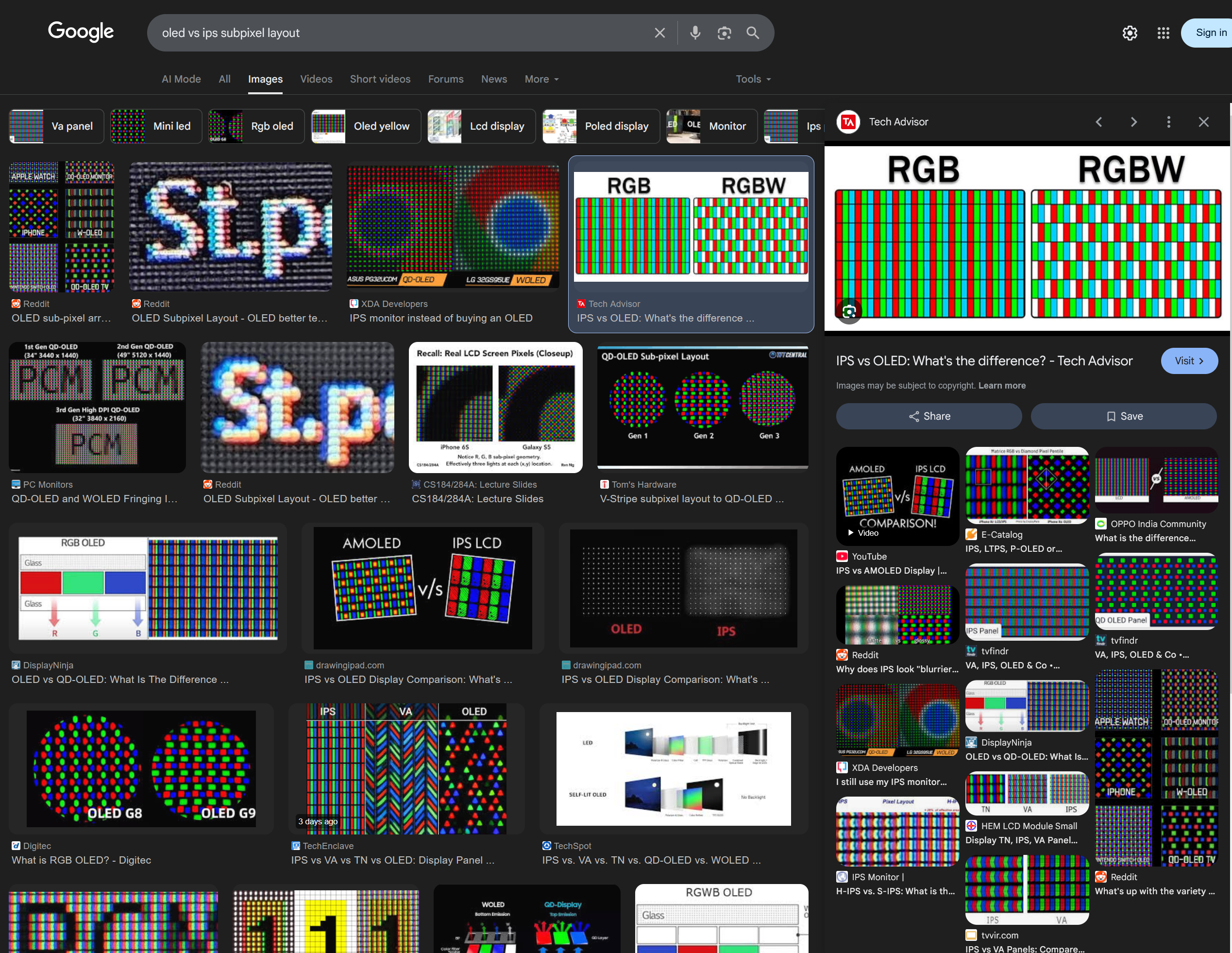1232x953 pixels.
Task: Show next image in preview panel
Action: 1133,122
